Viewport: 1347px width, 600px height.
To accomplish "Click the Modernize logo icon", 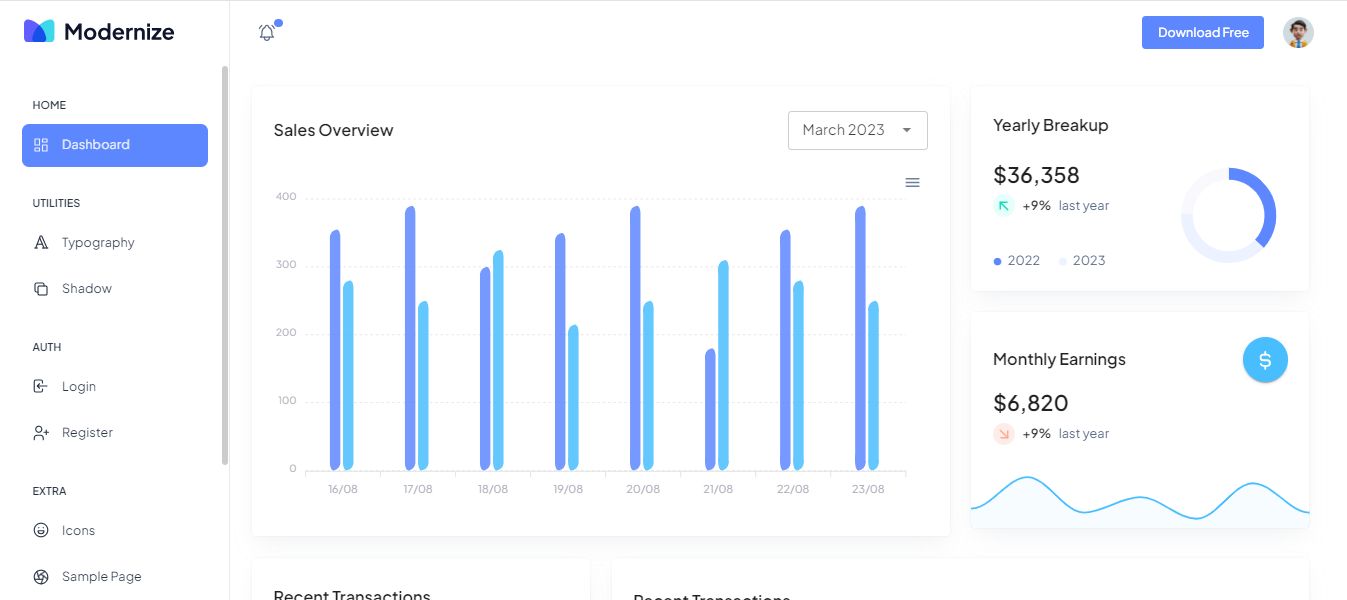I will 39,31.
